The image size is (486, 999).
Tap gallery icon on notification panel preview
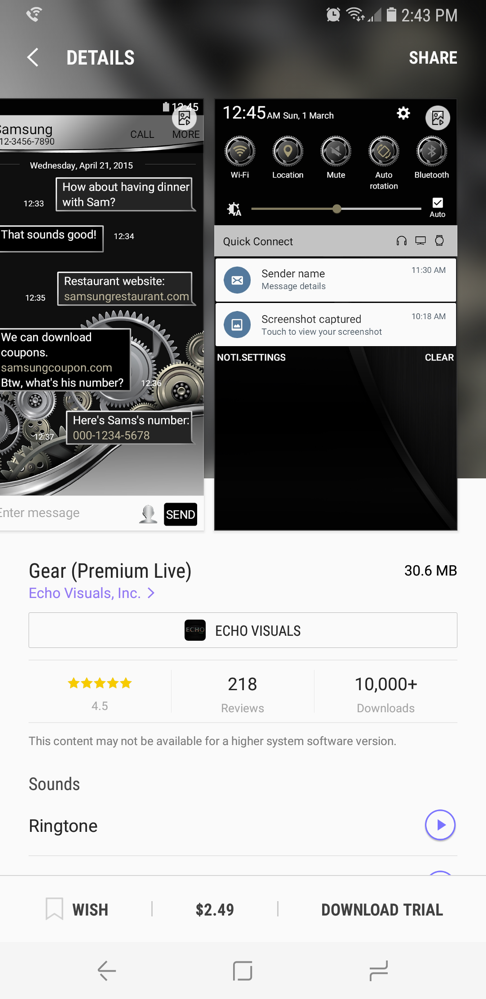[x=438, y=118]
